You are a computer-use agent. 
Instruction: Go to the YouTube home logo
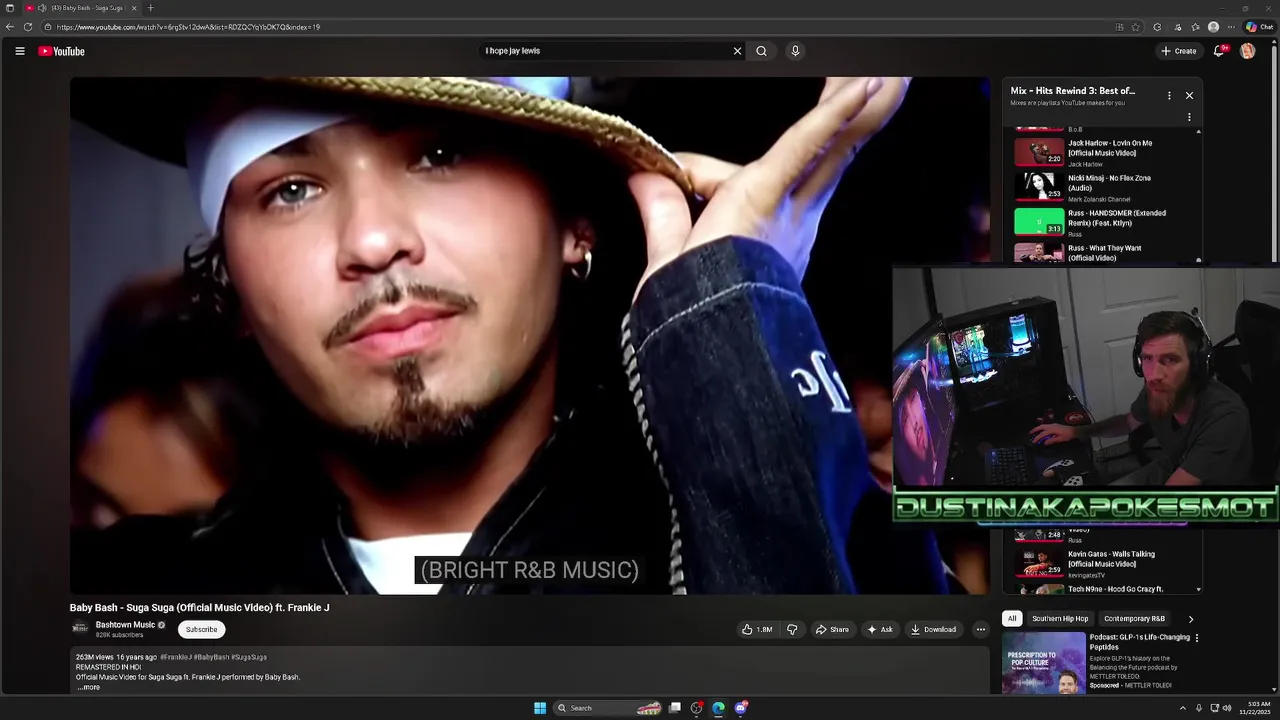coord(62,51)
